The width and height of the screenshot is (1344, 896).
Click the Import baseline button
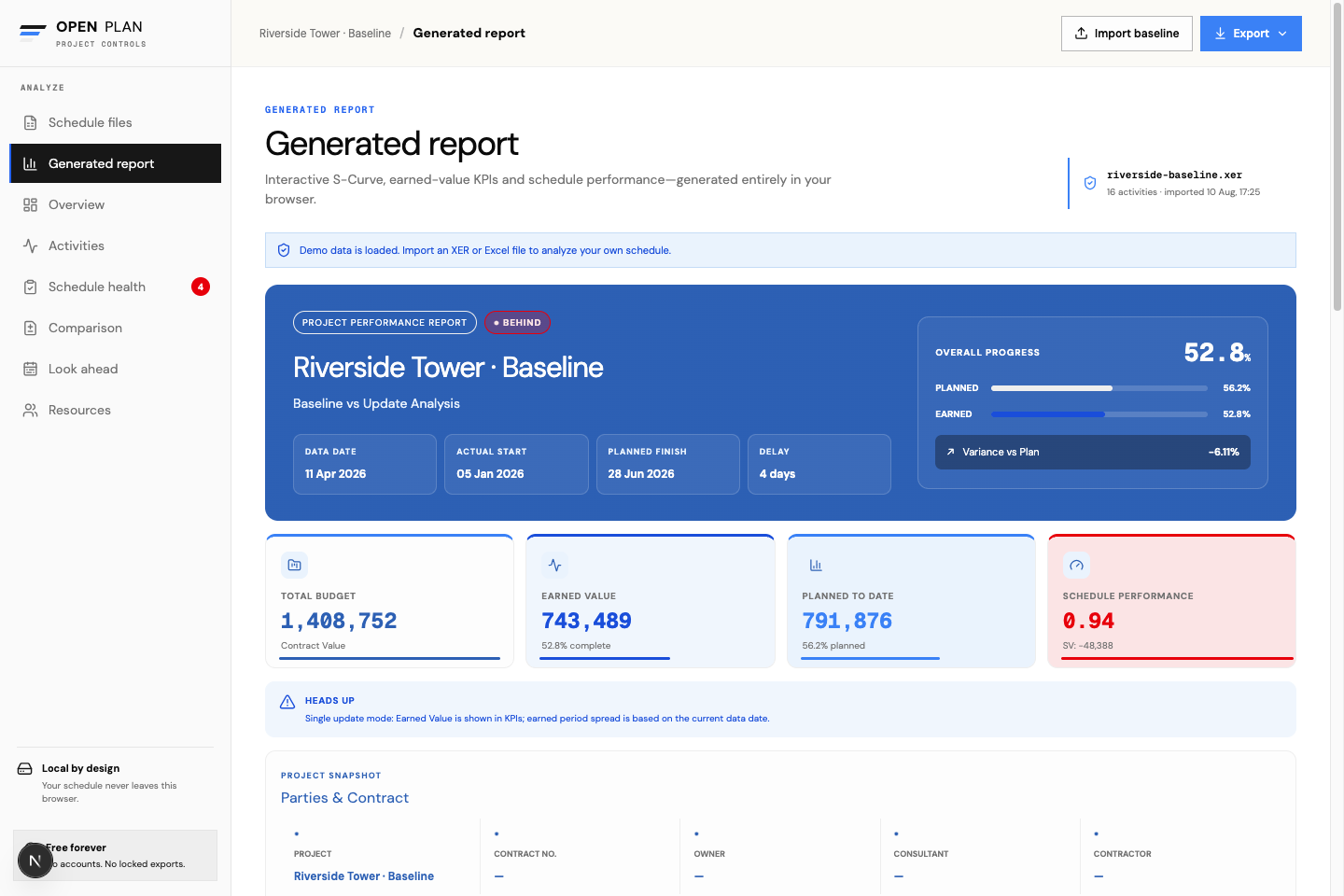coord(1127,34)
